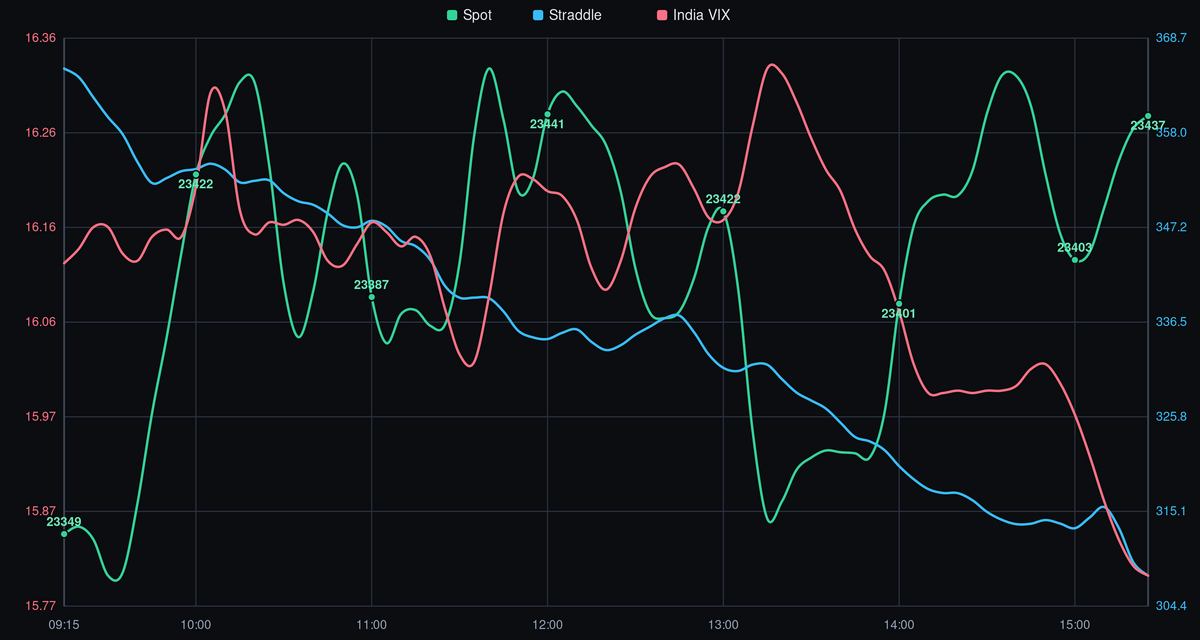Select the 23422 data point at 10:00
1200x640 pixels.
pos(196,174)
